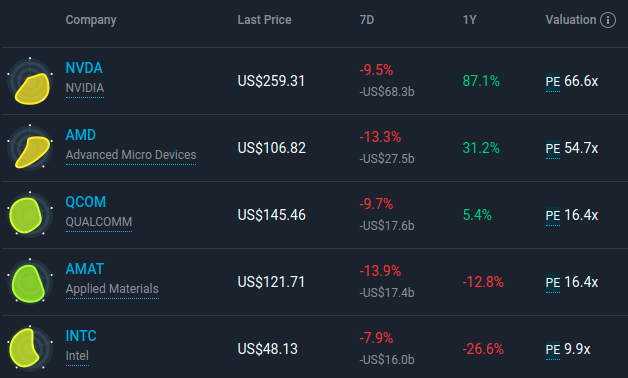The width and height of the screenshot is (628, 378).
Task: Click the QUALCOMM snowflake chart icon
Action: point(30,215)
